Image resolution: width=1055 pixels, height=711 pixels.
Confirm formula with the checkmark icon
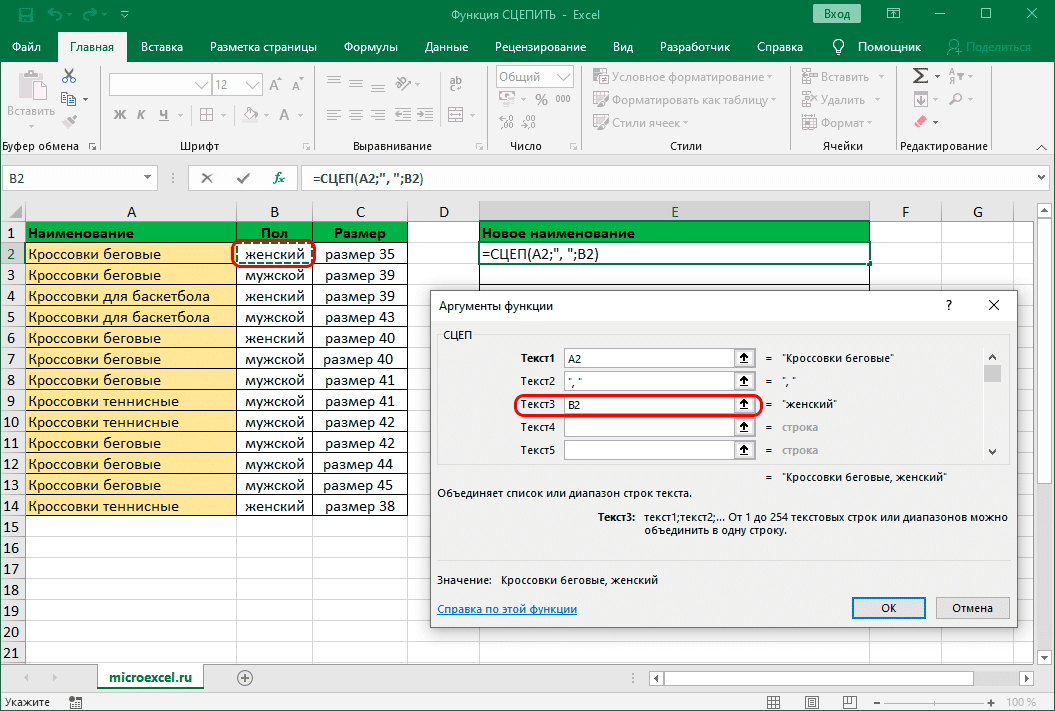(243, 178)
